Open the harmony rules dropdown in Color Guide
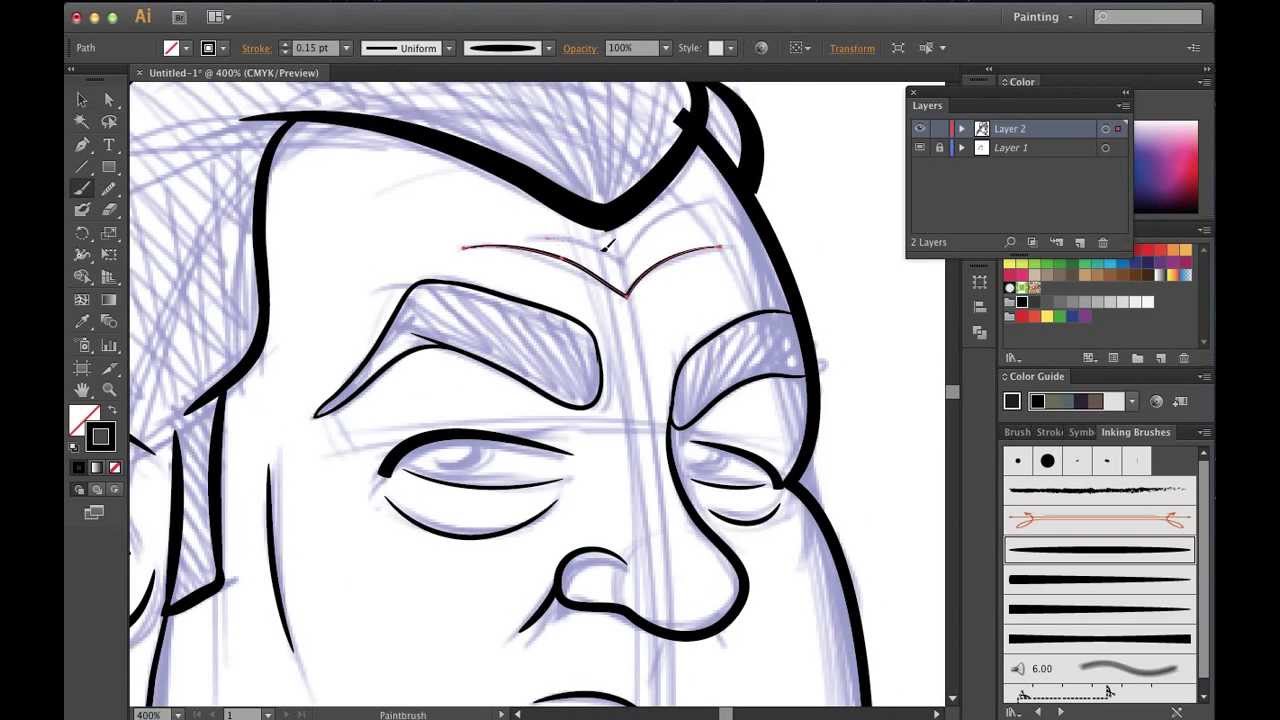This screenshot has width=1280, height=720. (1132, 402)
